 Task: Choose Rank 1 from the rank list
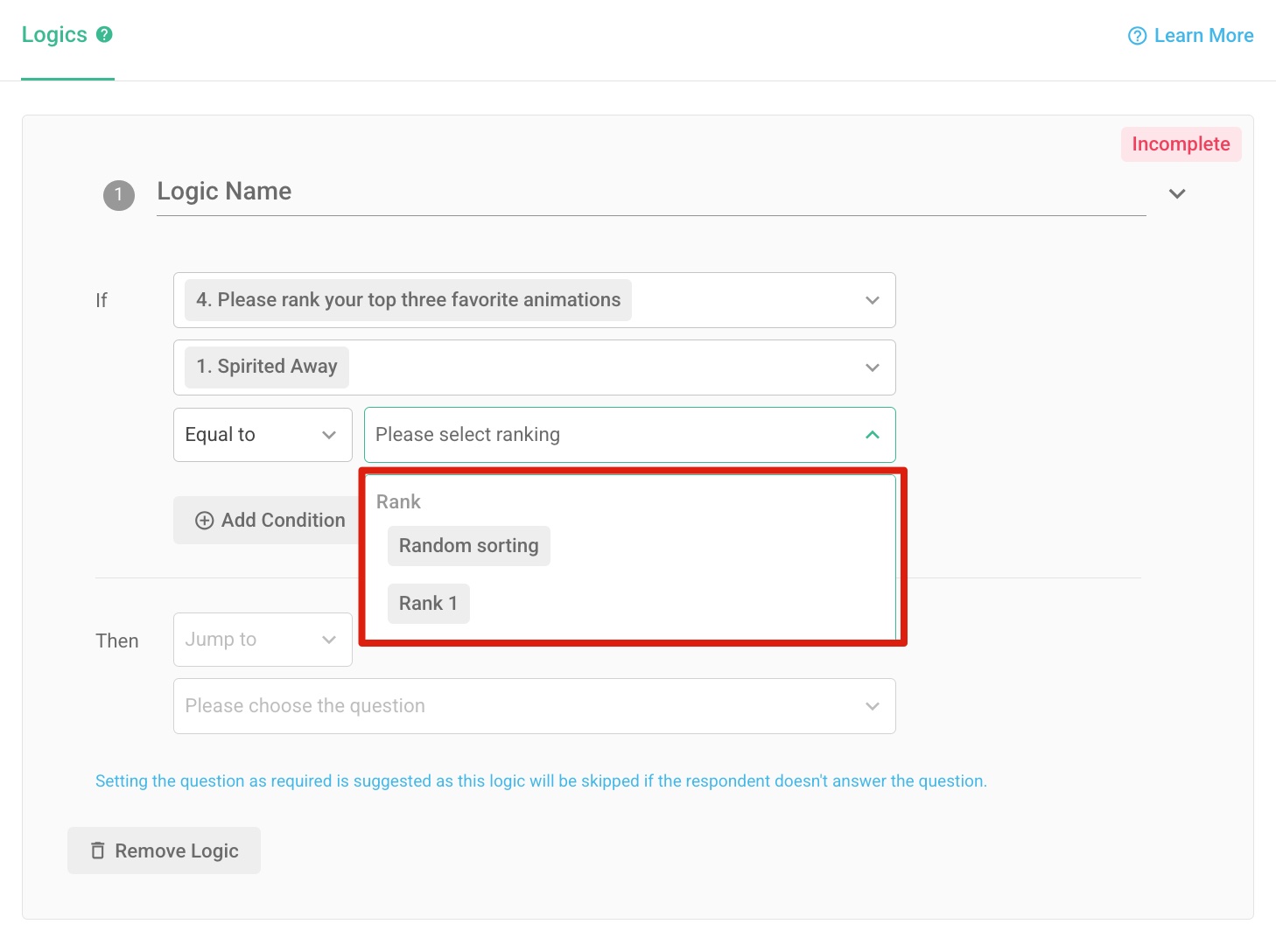(428, 604)
